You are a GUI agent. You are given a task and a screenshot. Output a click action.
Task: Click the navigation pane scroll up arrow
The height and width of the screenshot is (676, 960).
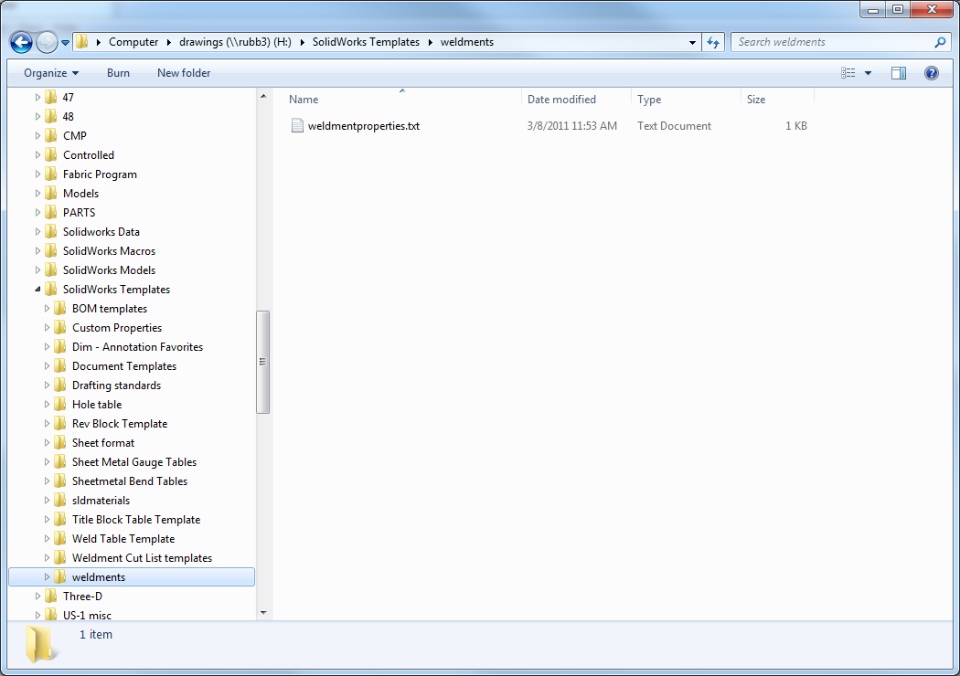[263, 96]
